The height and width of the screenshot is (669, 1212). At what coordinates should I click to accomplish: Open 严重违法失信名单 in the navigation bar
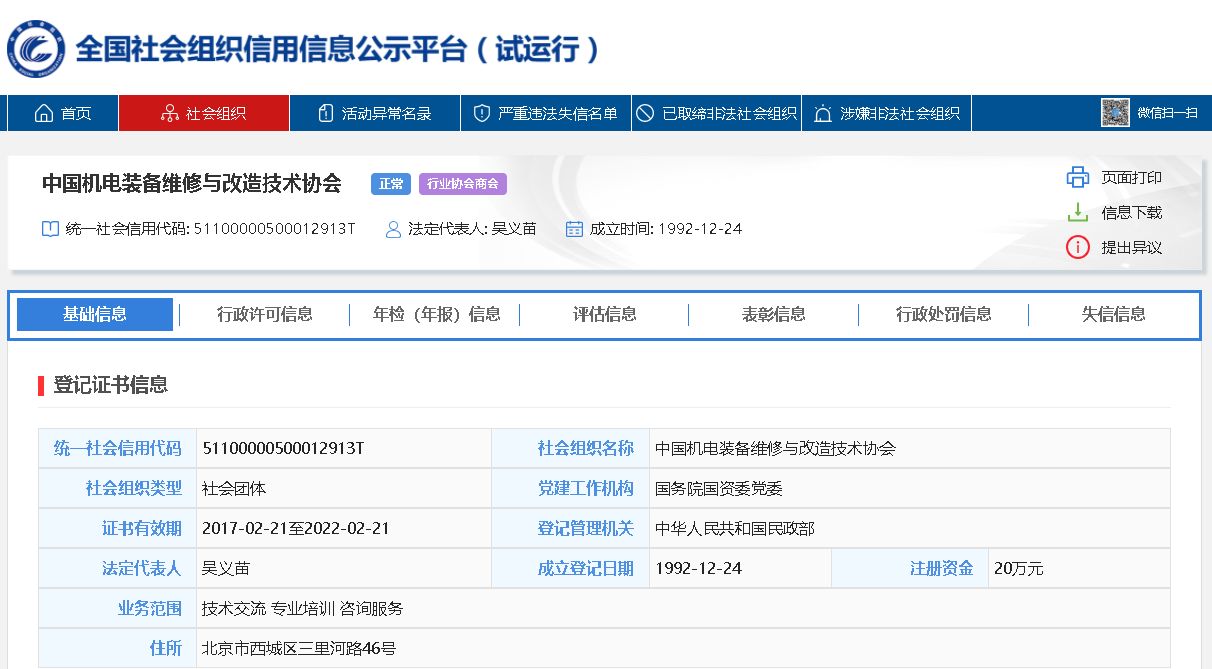546,113
